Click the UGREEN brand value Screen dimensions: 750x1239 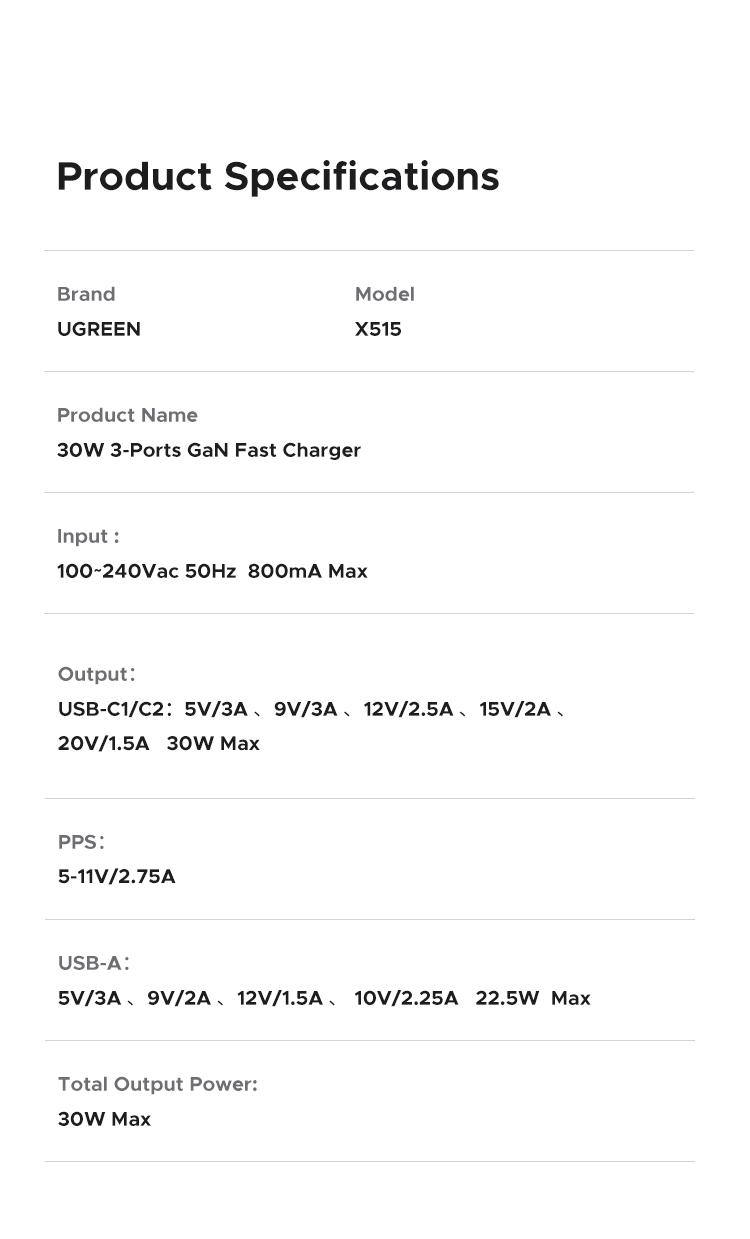[99, 329]
